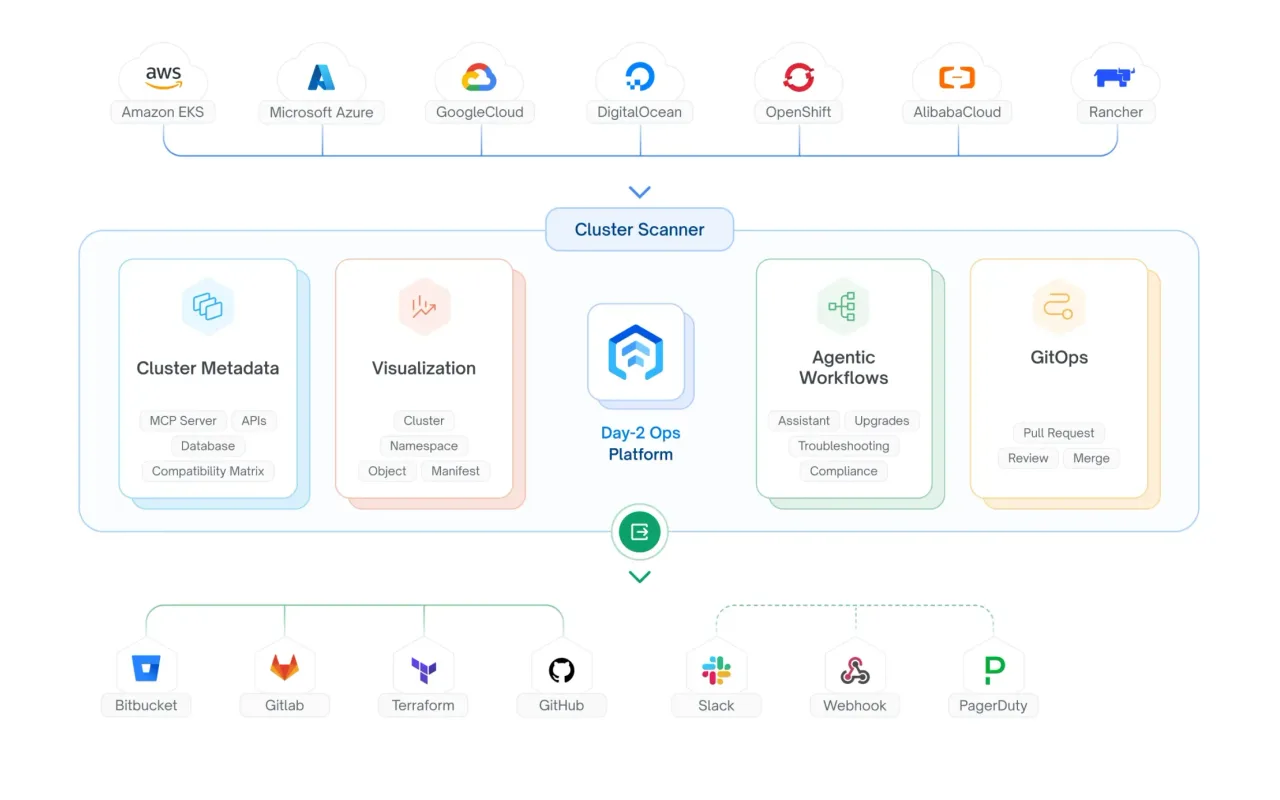1280x800 pixels.
Task: Click the Amazon EKS label
Action: point(163,112)
